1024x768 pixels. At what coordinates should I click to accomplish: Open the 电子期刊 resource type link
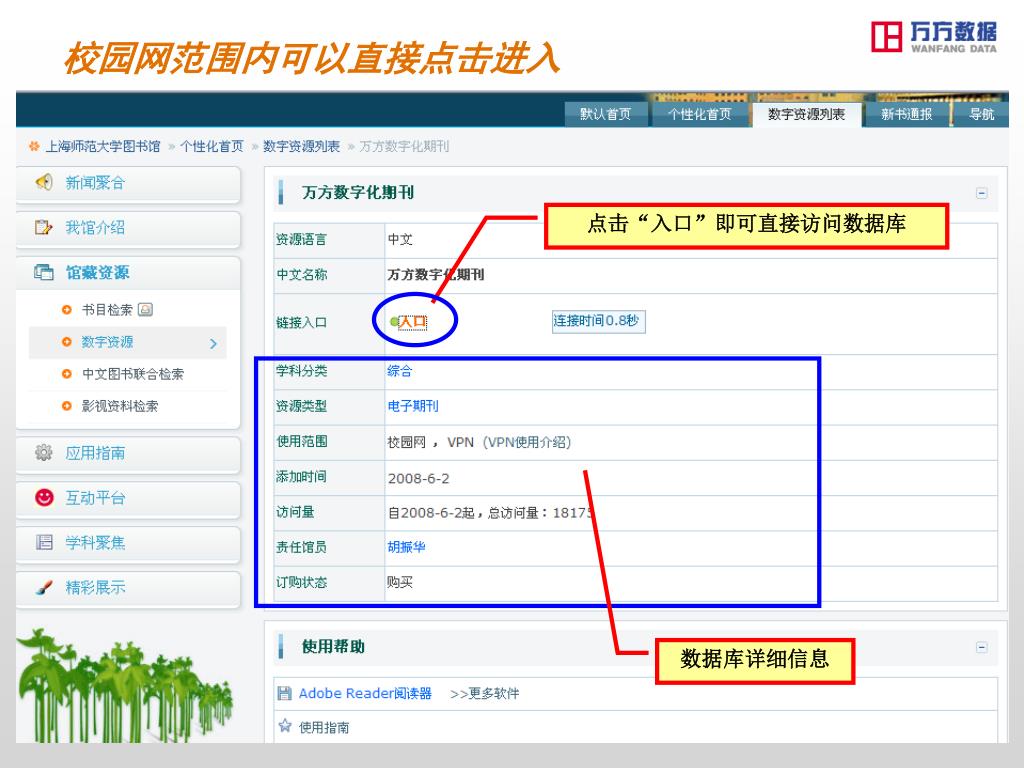click(413, 406)
